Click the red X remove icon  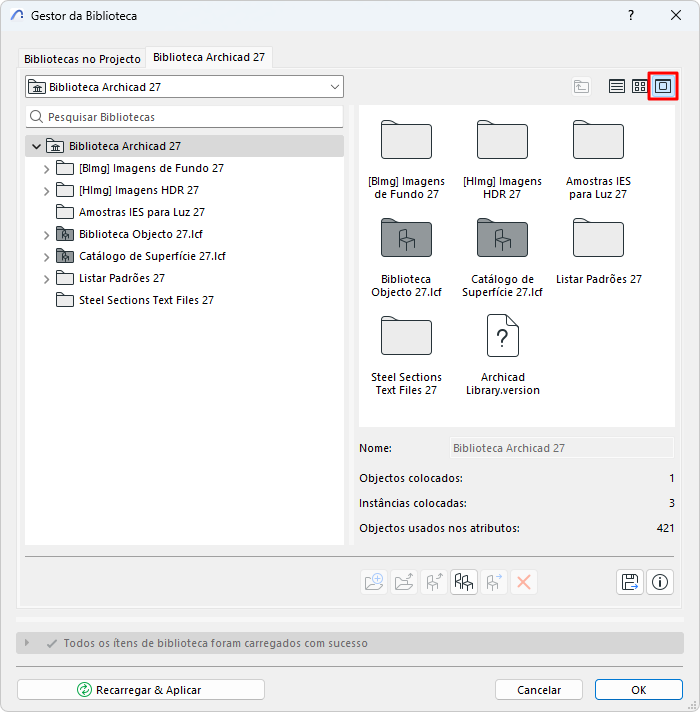524,582
